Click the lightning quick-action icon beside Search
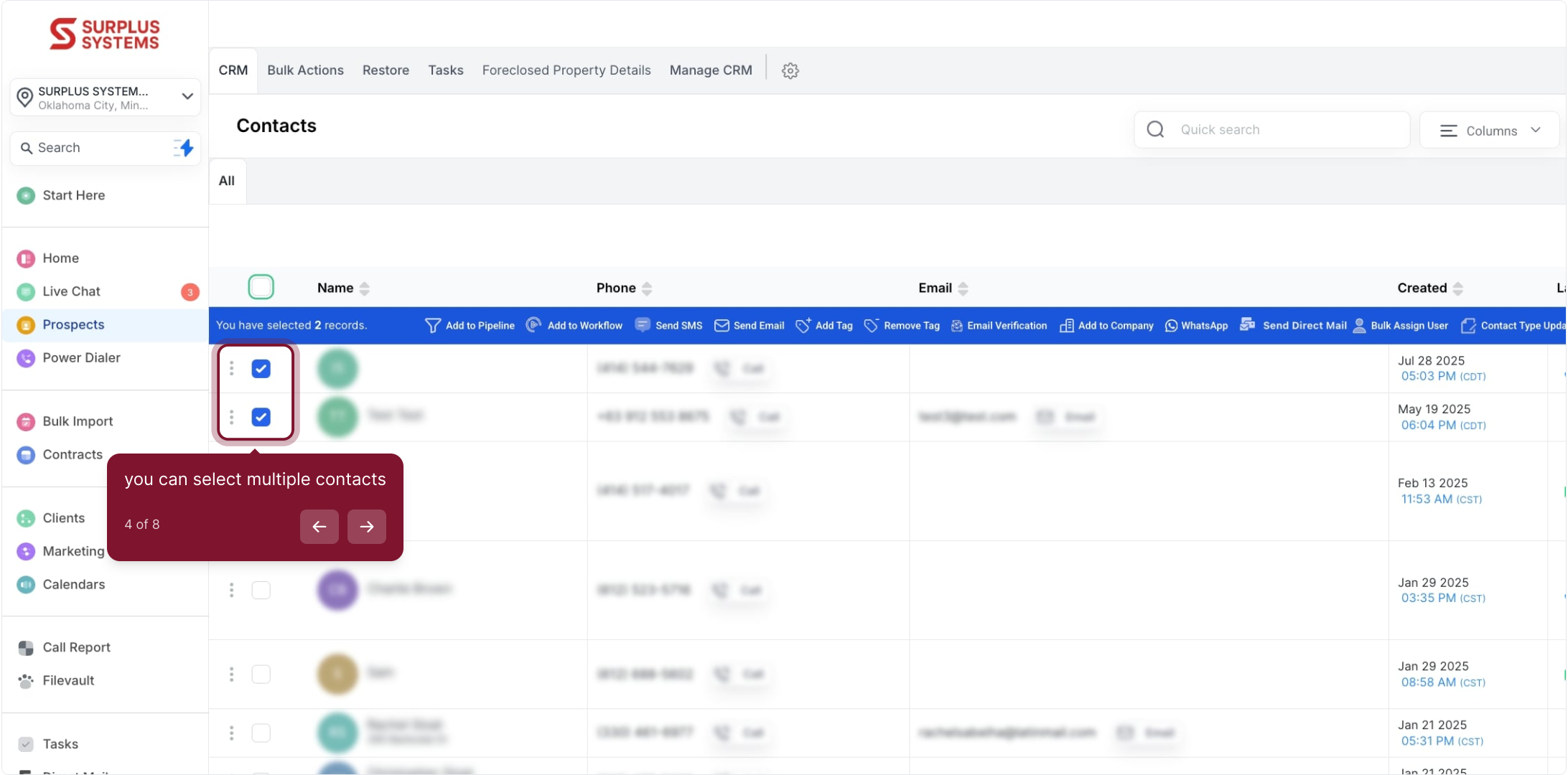This screenshot has width=1568, height=775. pyautogui.click(x=185, y=148)
